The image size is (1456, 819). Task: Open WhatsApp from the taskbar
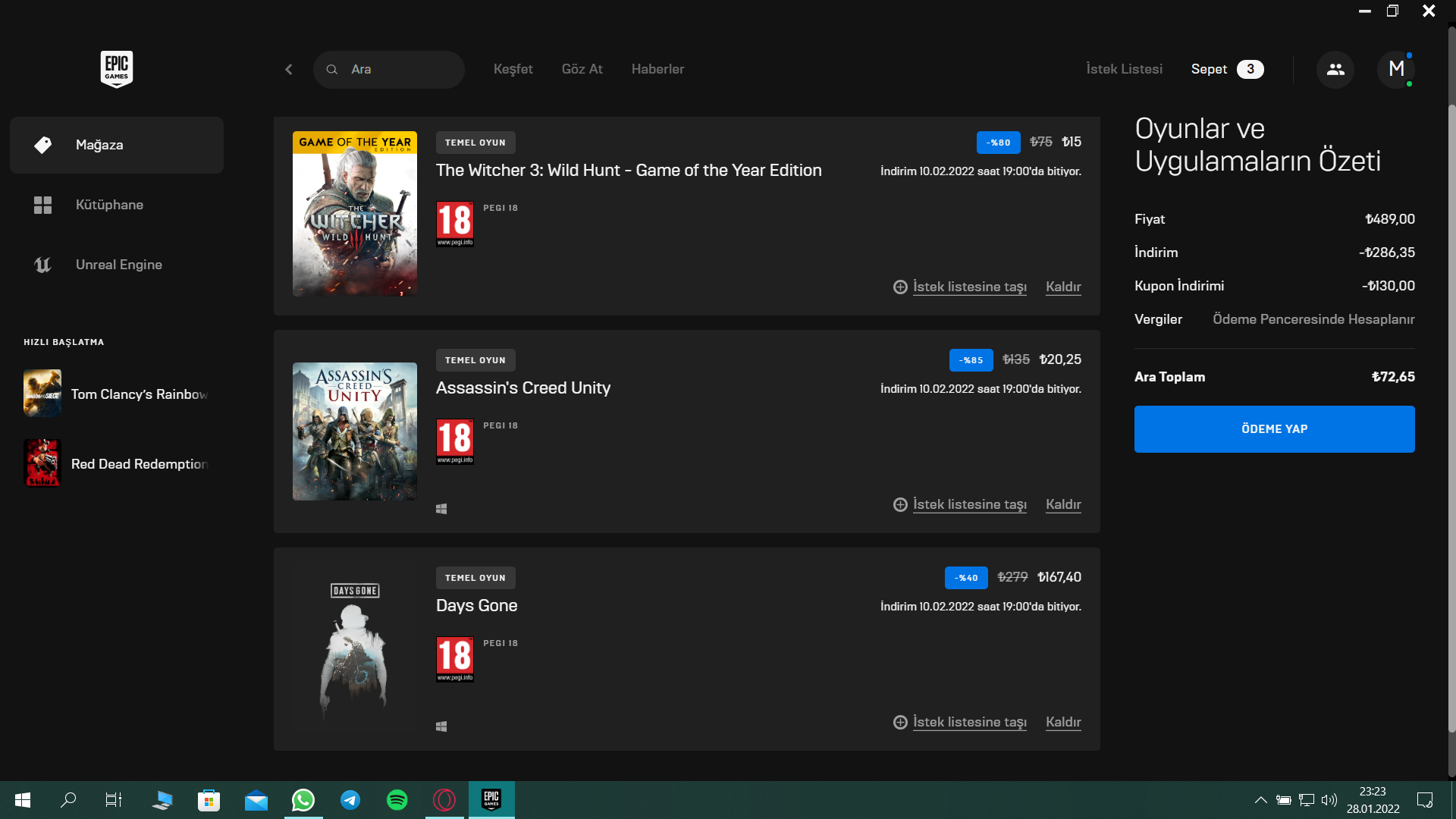[x=303, y=800]
